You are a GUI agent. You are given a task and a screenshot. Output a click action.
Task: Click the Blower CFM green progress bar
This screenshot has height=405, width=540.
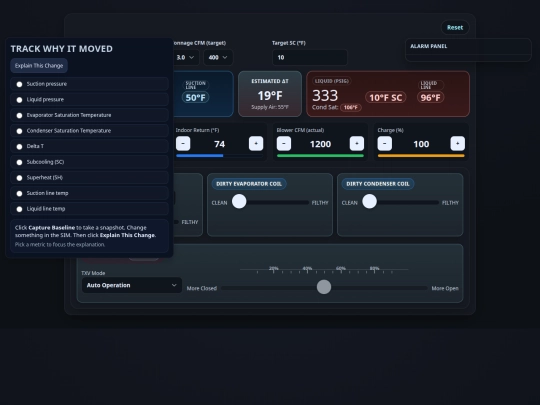[320, 156]
